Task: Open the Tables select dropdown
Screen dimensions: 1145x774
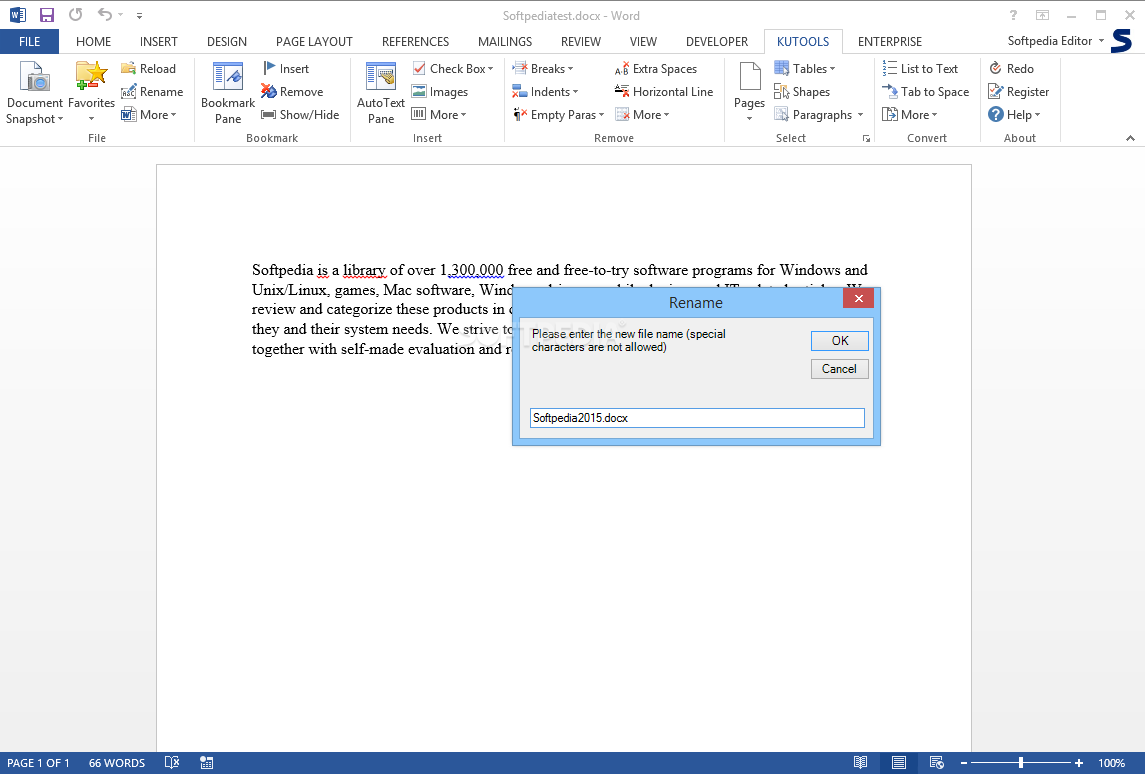Action: pos(805,69)
